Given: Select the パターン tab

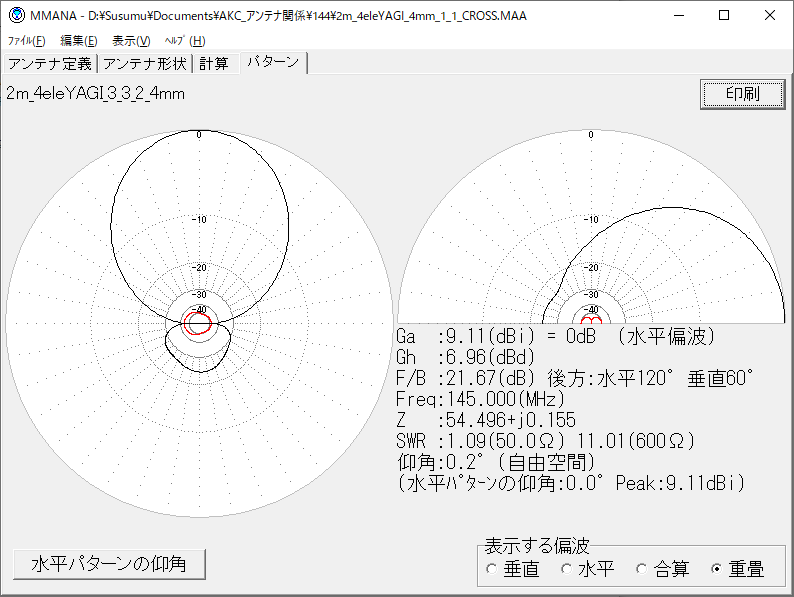Looking at the screenshot, I should click(x=272, y=63).
